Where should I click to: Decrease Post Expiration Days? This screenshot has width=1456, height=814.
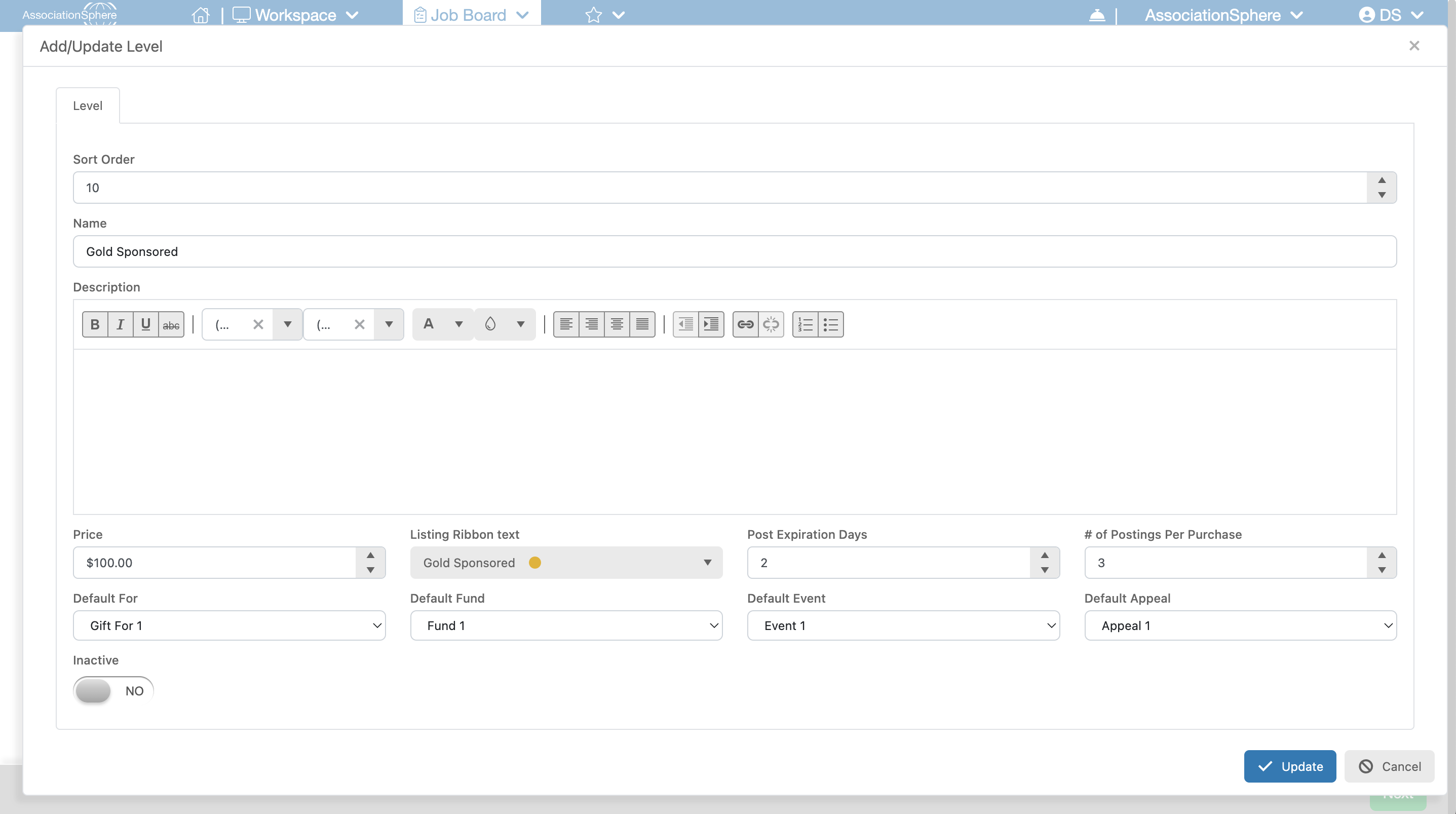coord(1045,570)
